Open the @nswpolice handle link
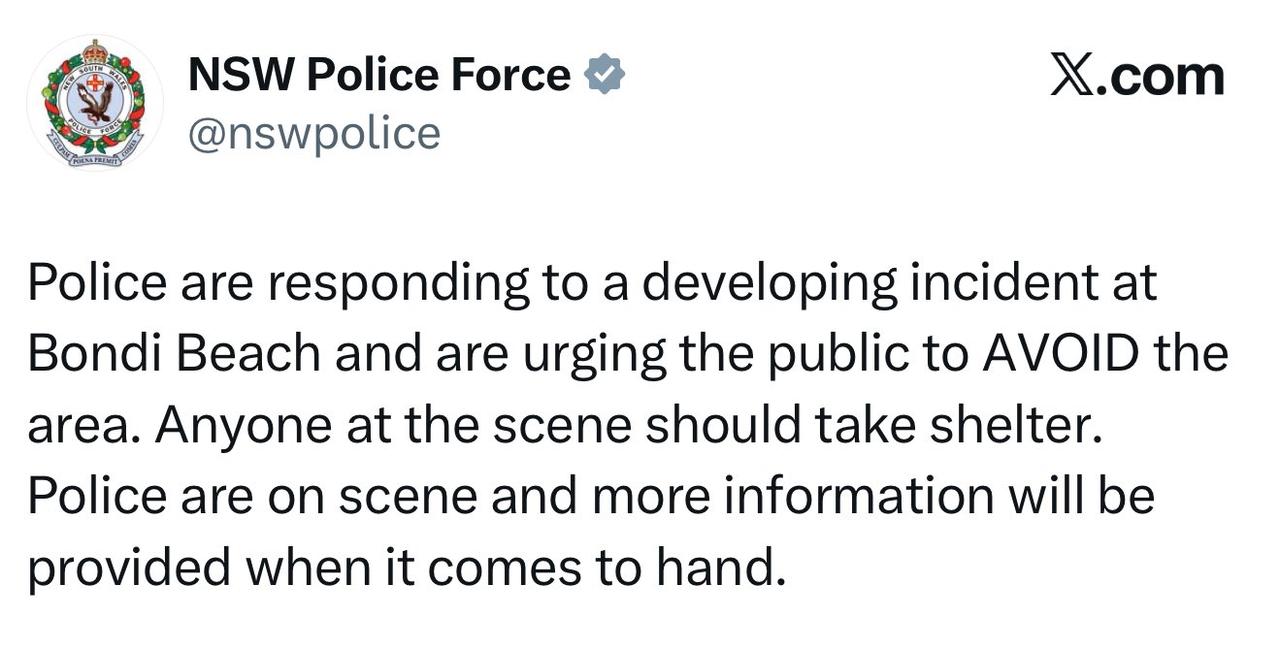 [x=314, y=132]
